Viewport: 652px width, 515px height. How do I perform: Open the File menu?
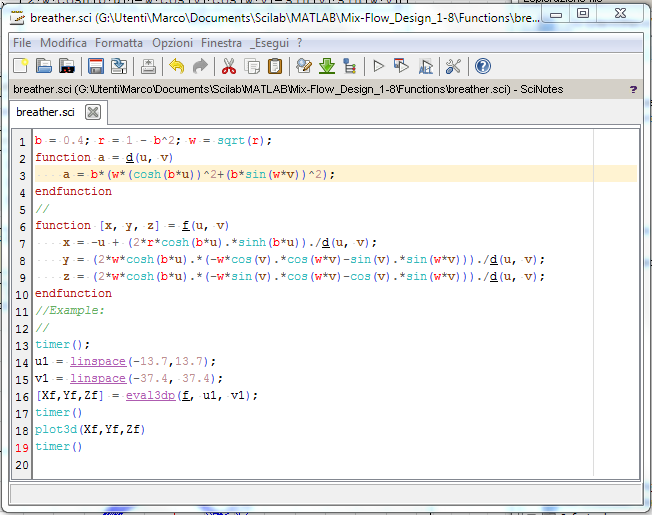22,43
